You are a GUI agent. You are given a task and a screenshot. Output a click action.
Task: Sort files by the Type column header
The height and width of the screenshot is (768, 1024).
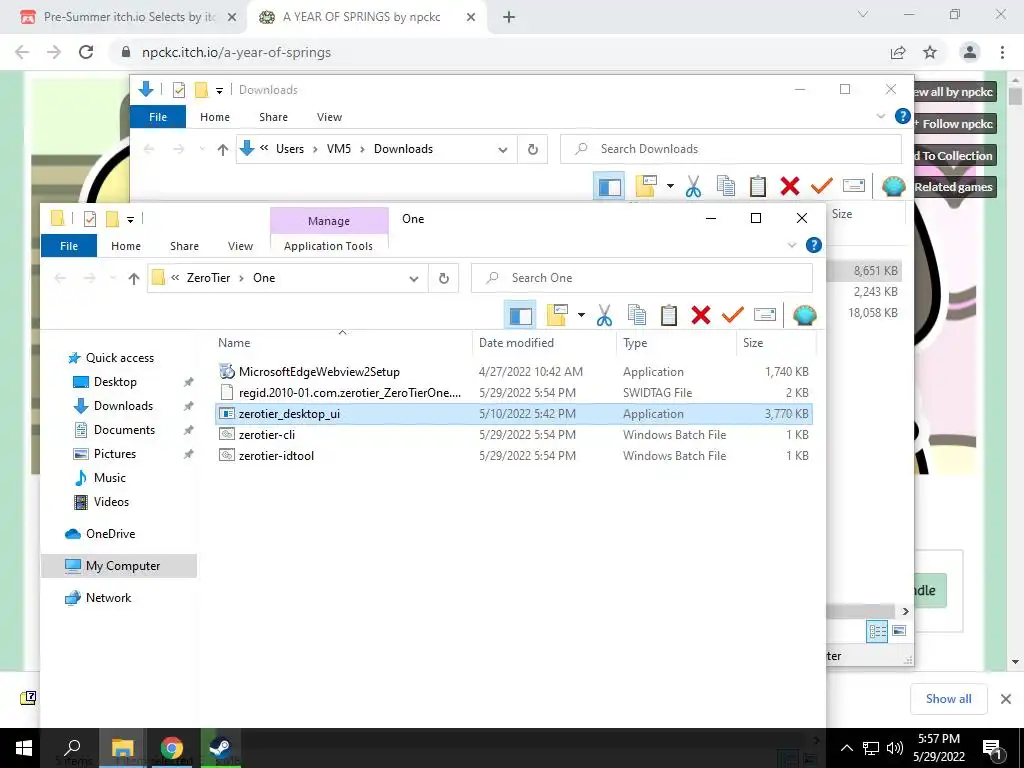point(635,343)
